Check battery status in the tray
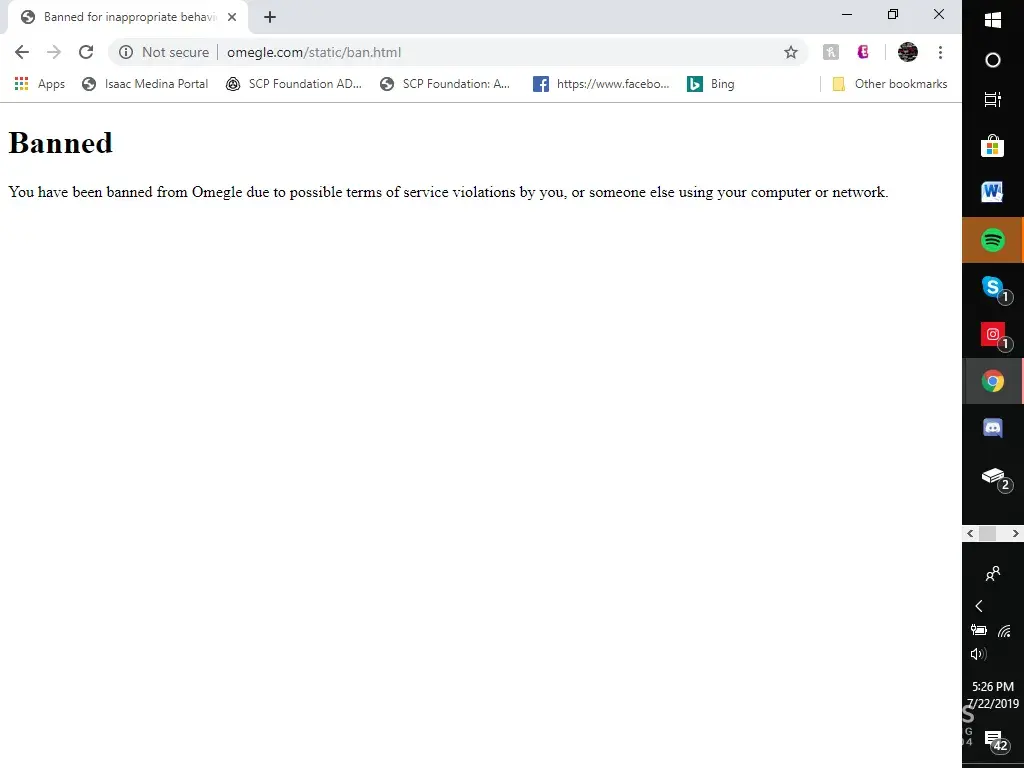This screenshot has width=1024, height=768. point(978,630)
